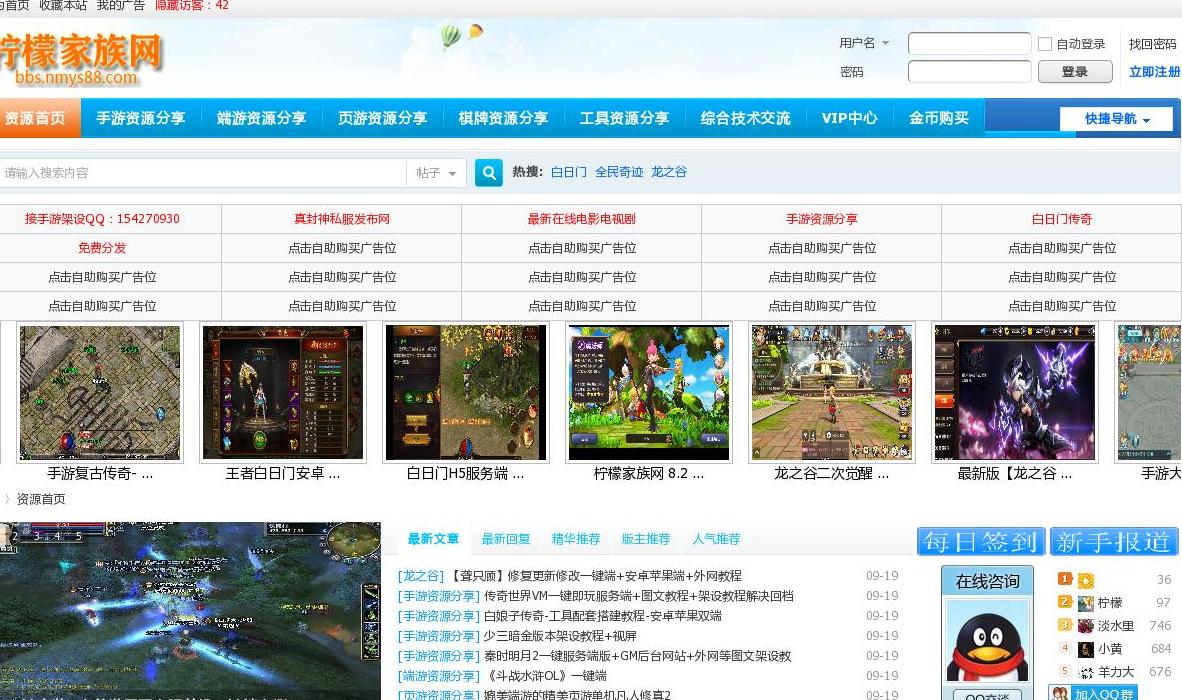Click hot search term 全民奇迹
The image size is (1182, 700).
click(619, 172)
